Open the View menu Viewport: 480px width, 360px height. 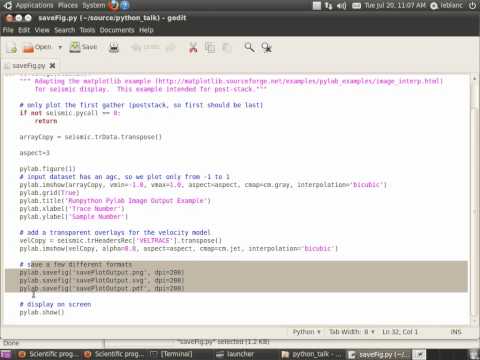tap(42, 30)
